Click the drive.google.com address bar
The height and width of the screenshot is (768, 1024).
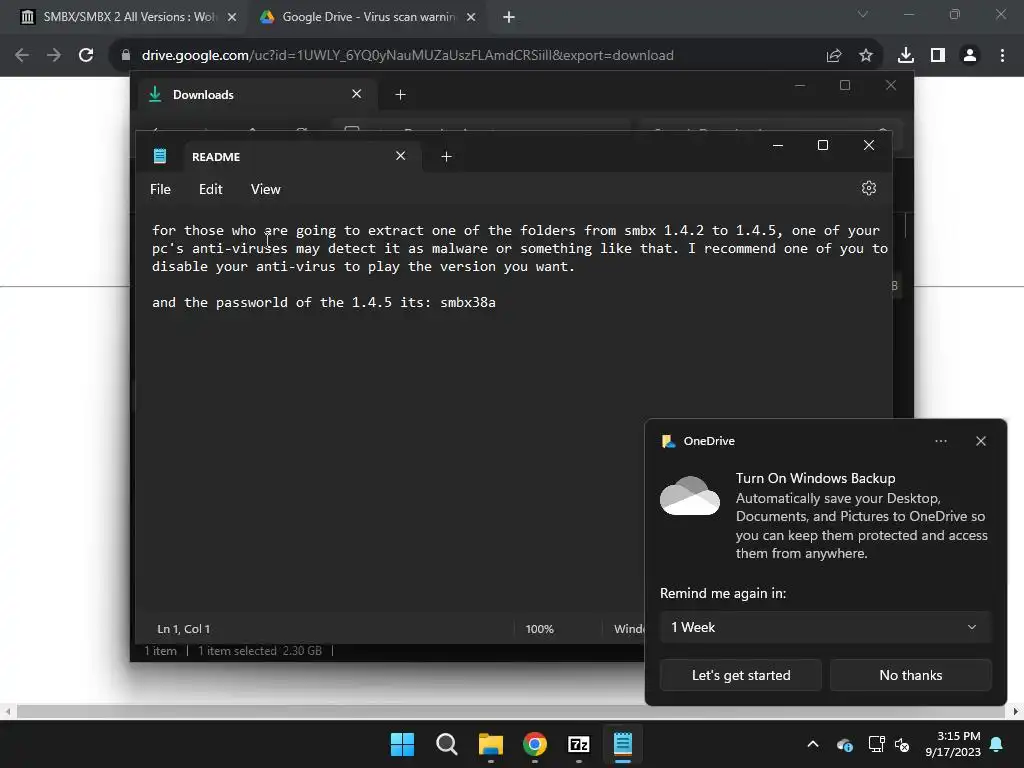[408, 56]
